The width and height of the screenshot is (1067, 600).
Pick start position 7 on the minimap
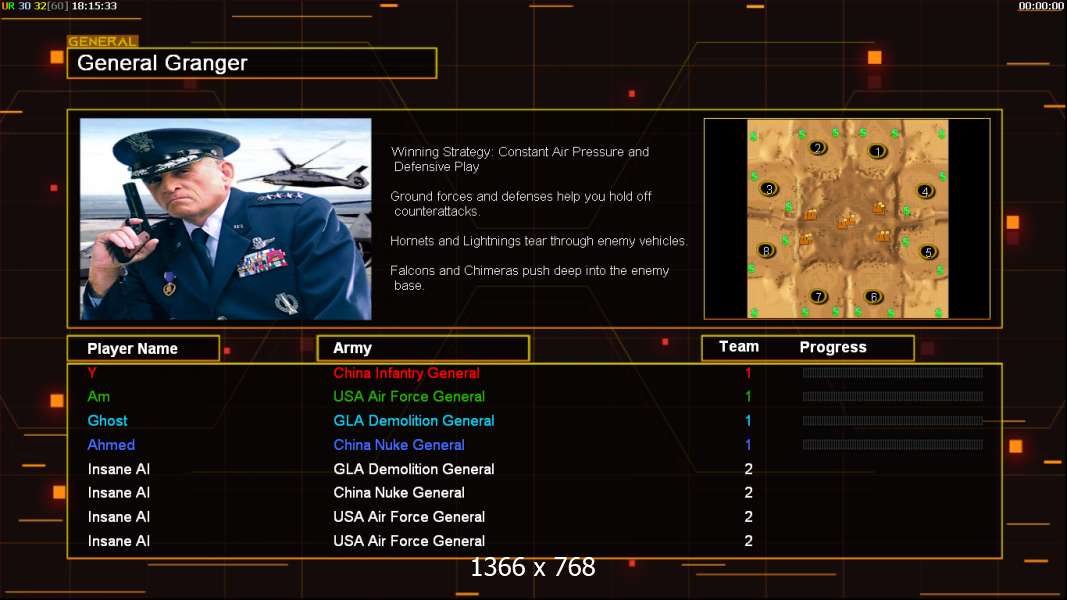point(819,296)
